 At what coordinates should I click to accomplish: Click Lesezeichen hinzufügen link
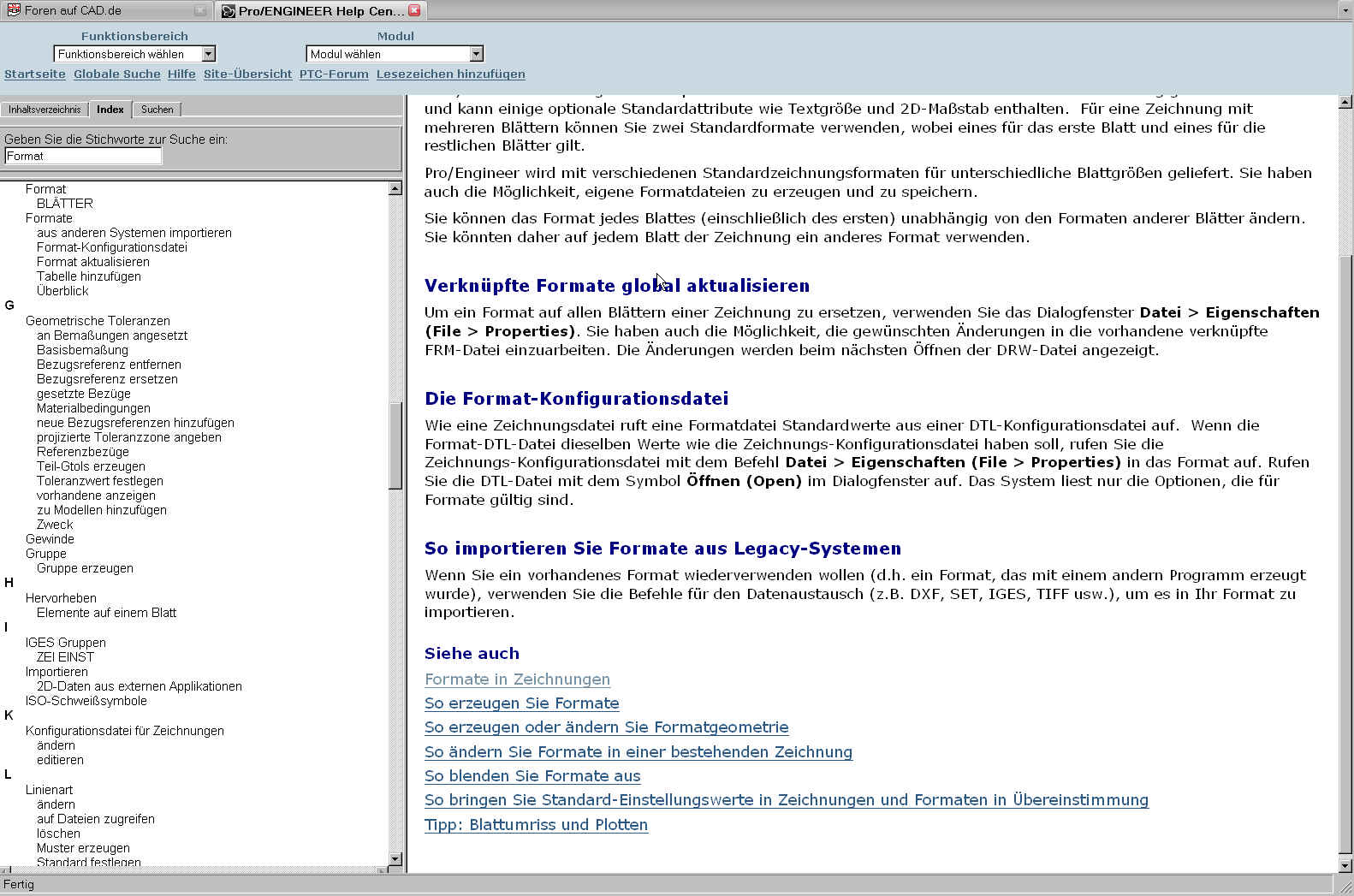451,74
